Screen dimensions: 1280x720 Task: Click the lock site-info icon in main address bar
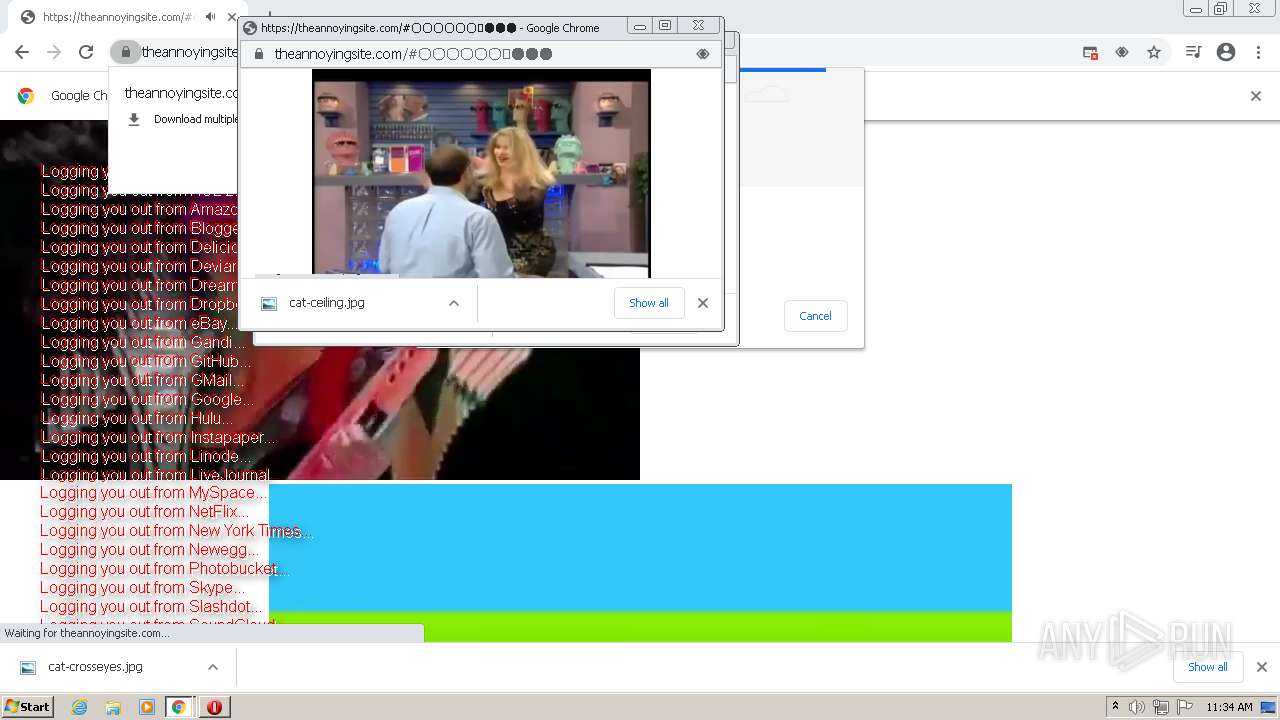(125, 52)
